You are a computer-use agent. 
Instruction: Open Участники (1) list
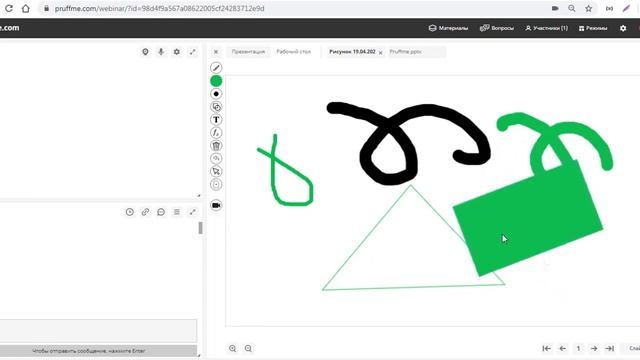pyautogui.click(x=547, y=28)
